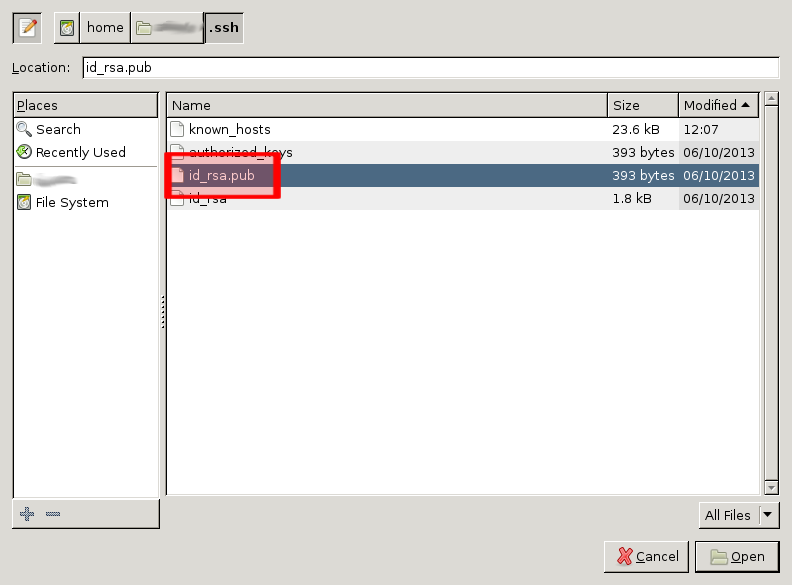Toggle sort order on Modified column
This screenshot has height=585, width=792.
point(718,105)
